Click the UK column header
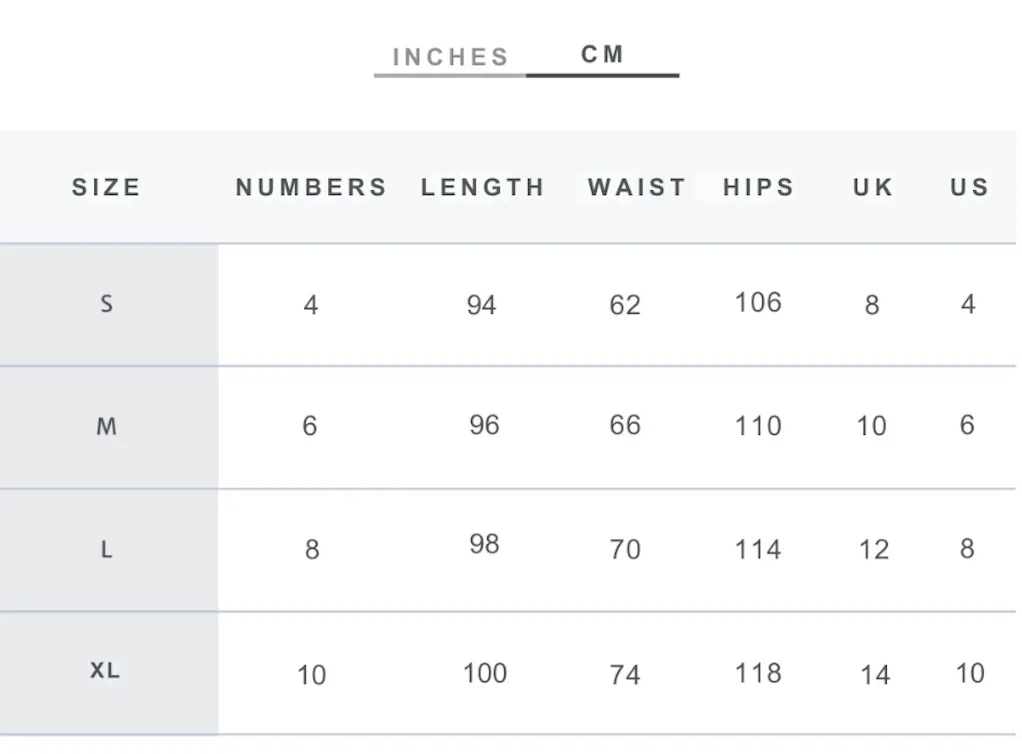Screen dimensions: 1022x754 (x=873, y=188)
